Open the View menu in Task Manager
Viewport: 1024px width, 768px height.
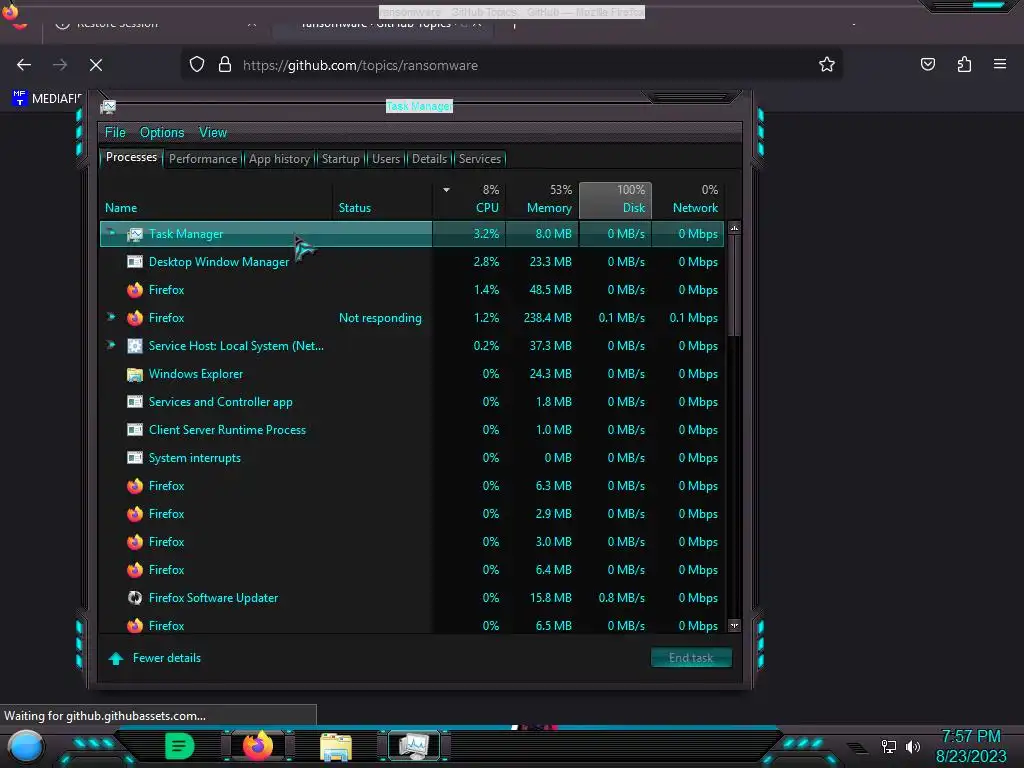213,133
